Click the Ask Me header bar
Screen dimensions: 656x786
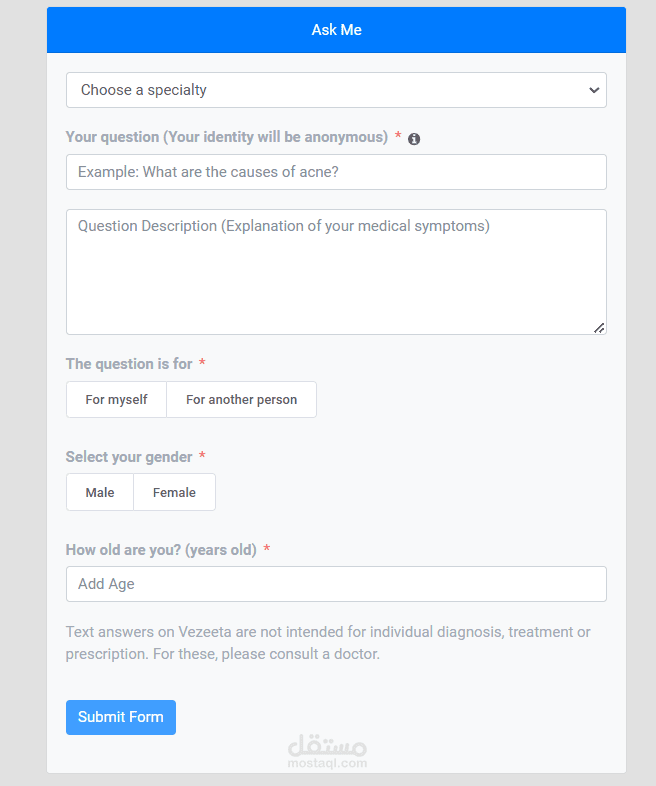click(336, 30)
